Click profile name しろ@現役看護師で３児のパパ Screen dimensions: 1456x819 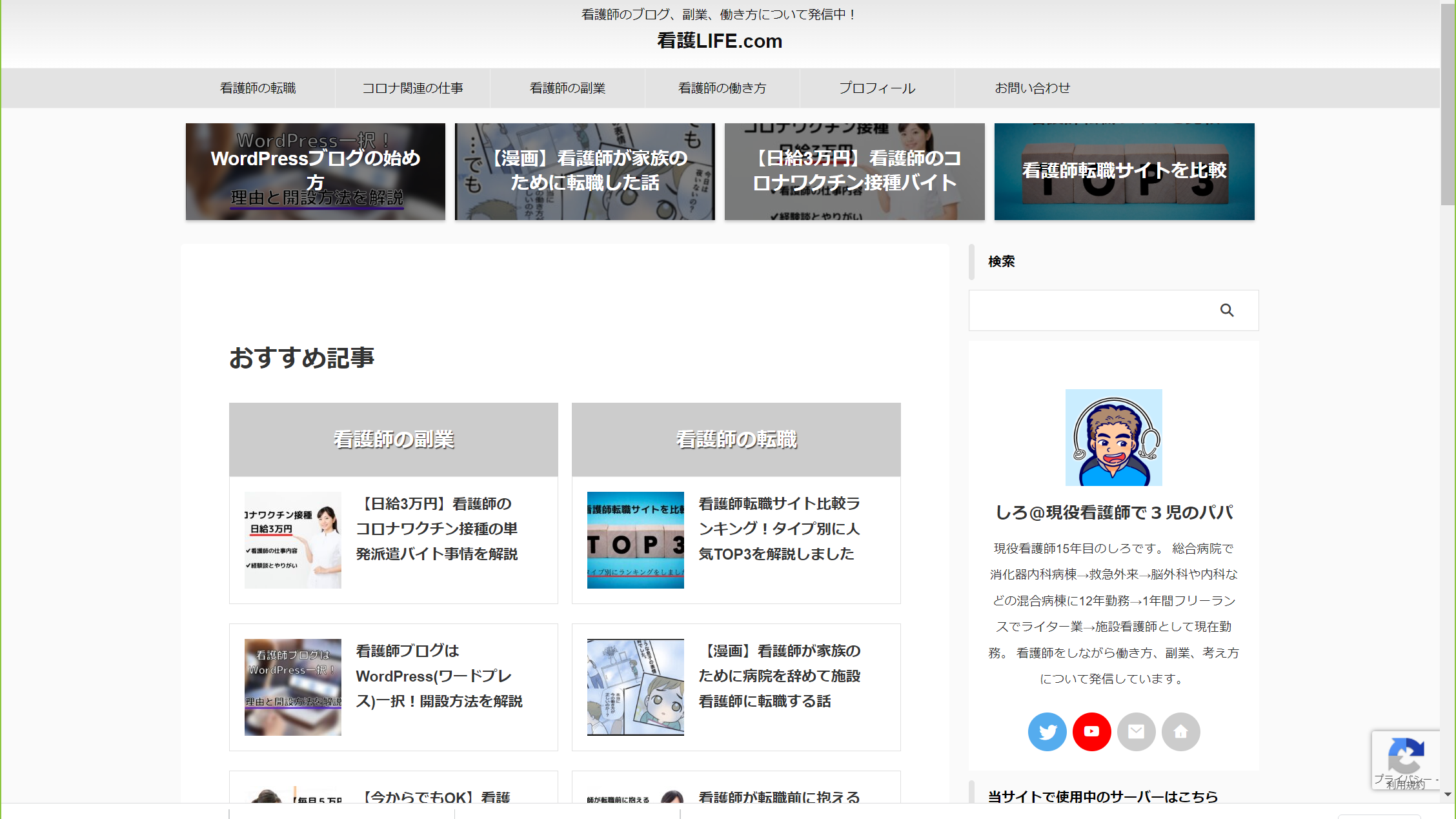1114,512
